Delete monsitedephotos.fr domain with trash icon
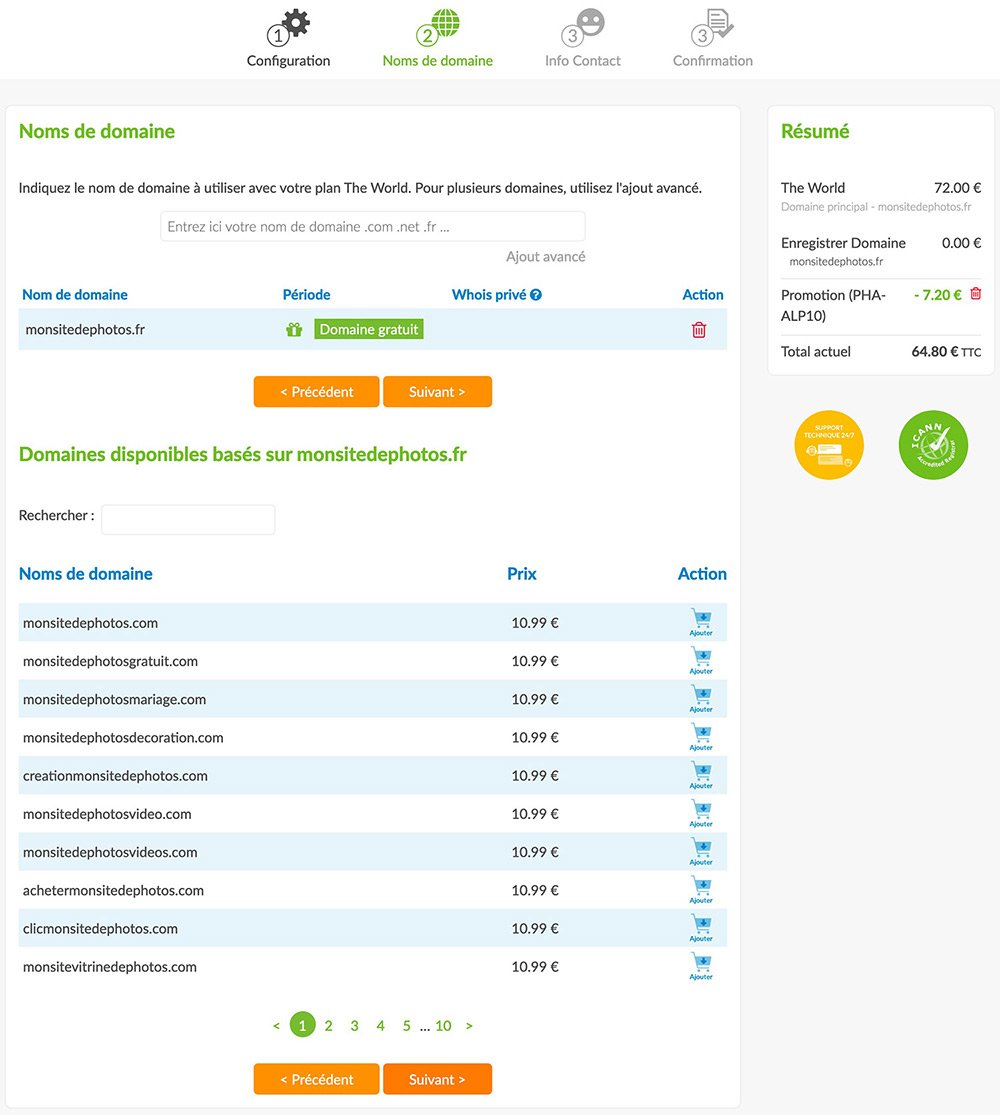The height and width of the screenshot is (1115, 1000). pyautogui.click(x=699, y=330)
